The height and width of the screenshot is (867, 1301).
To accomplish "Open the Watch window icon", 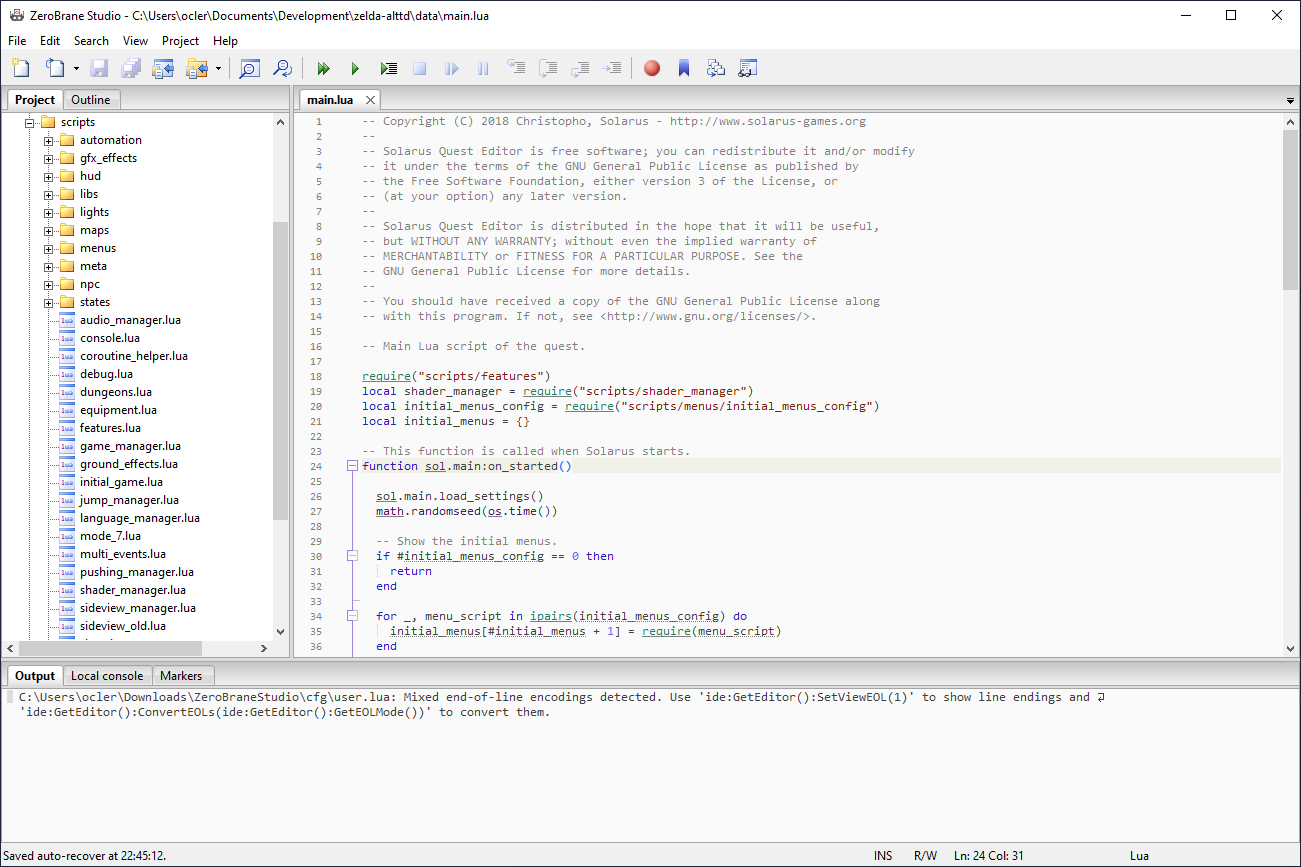I will [748, 68].
